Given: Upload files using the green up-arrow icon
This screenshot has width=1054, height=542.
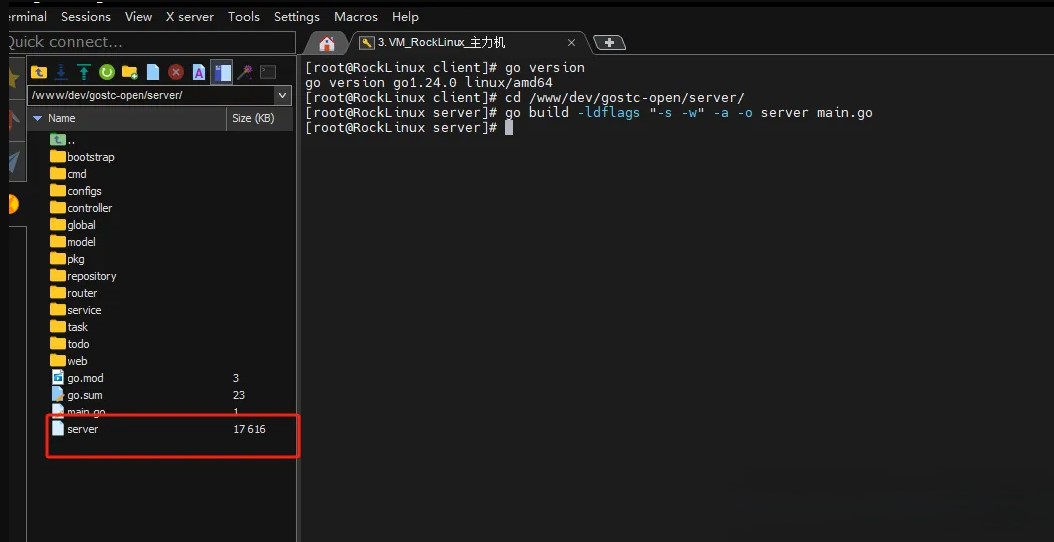Looking at the screenshot, I should click(x=84, y=72).
